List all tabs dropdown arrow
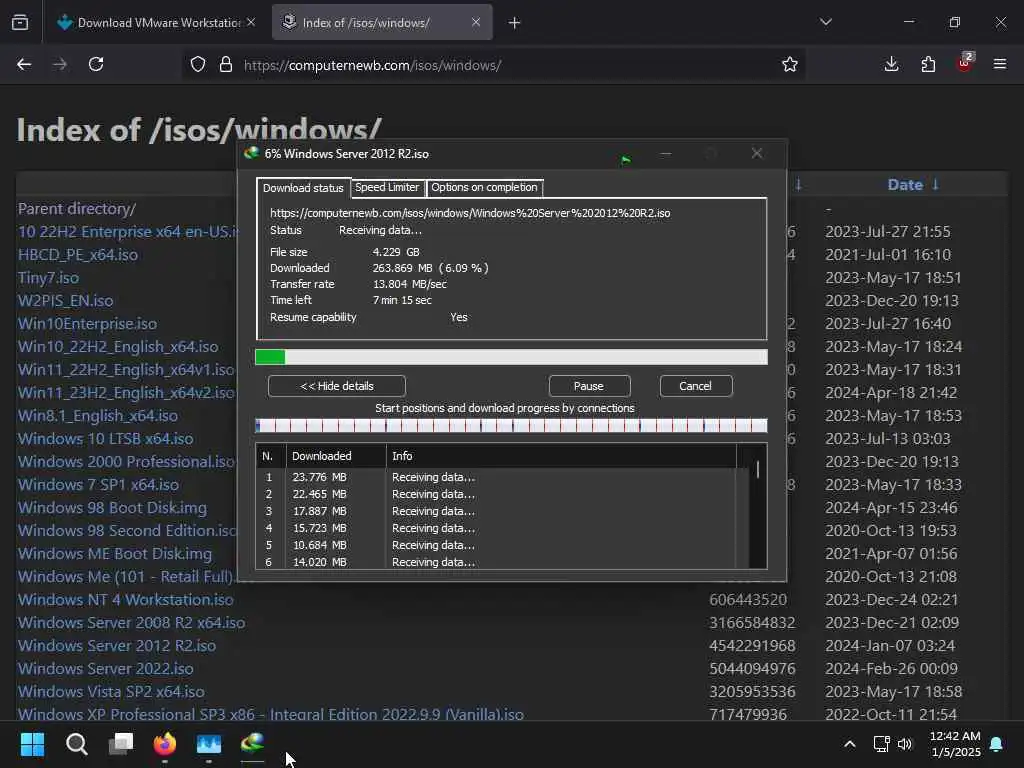Screen dimensions: 1024x768 click(826, 22)
